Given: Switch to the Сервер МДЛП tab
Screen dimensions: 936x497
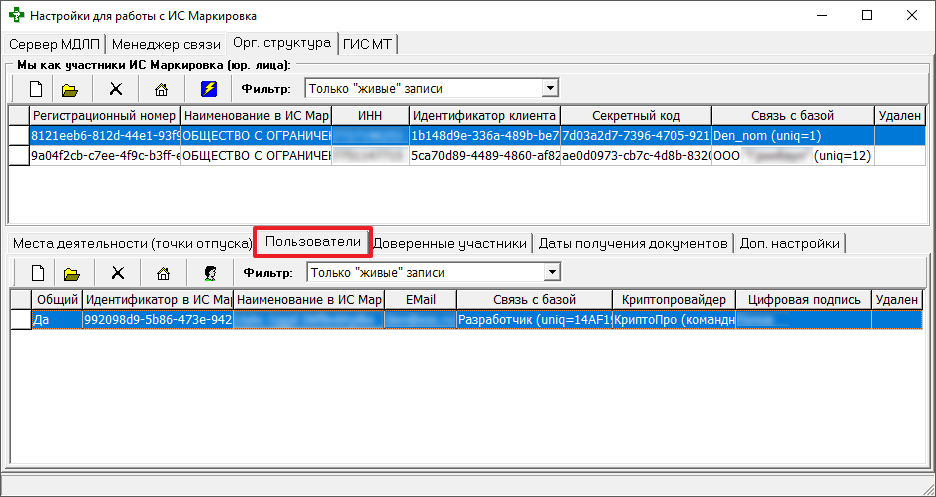Looking at the screenshot, I should pyautogui.click(x=56, y=45).
